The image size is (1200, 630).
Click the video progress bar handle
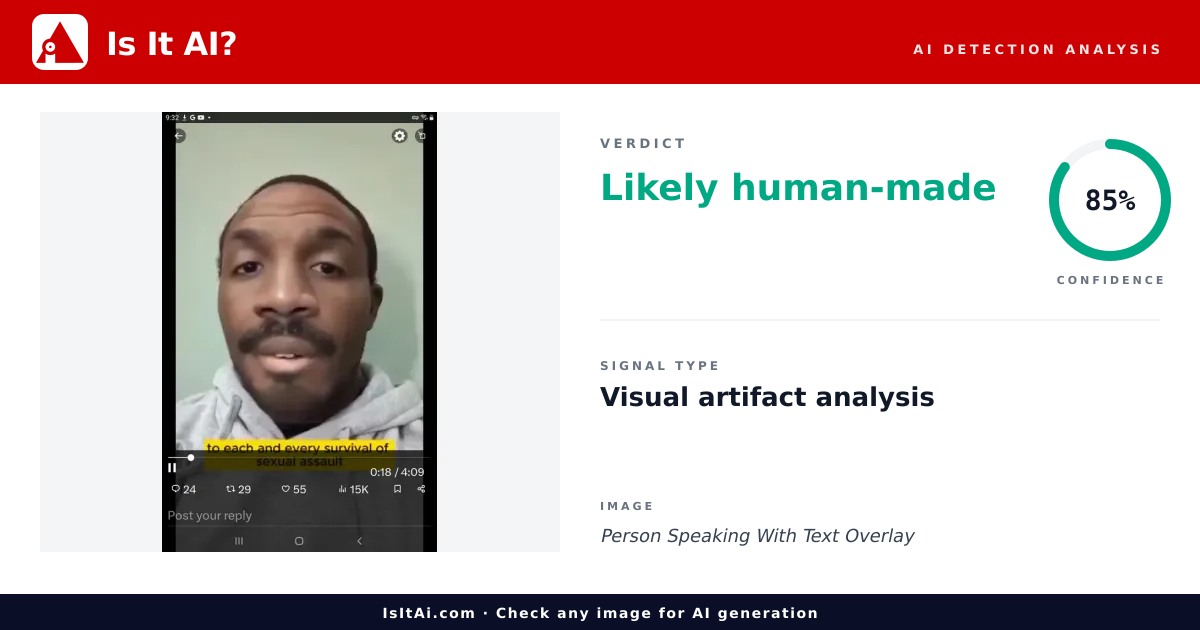pos(191,457)
